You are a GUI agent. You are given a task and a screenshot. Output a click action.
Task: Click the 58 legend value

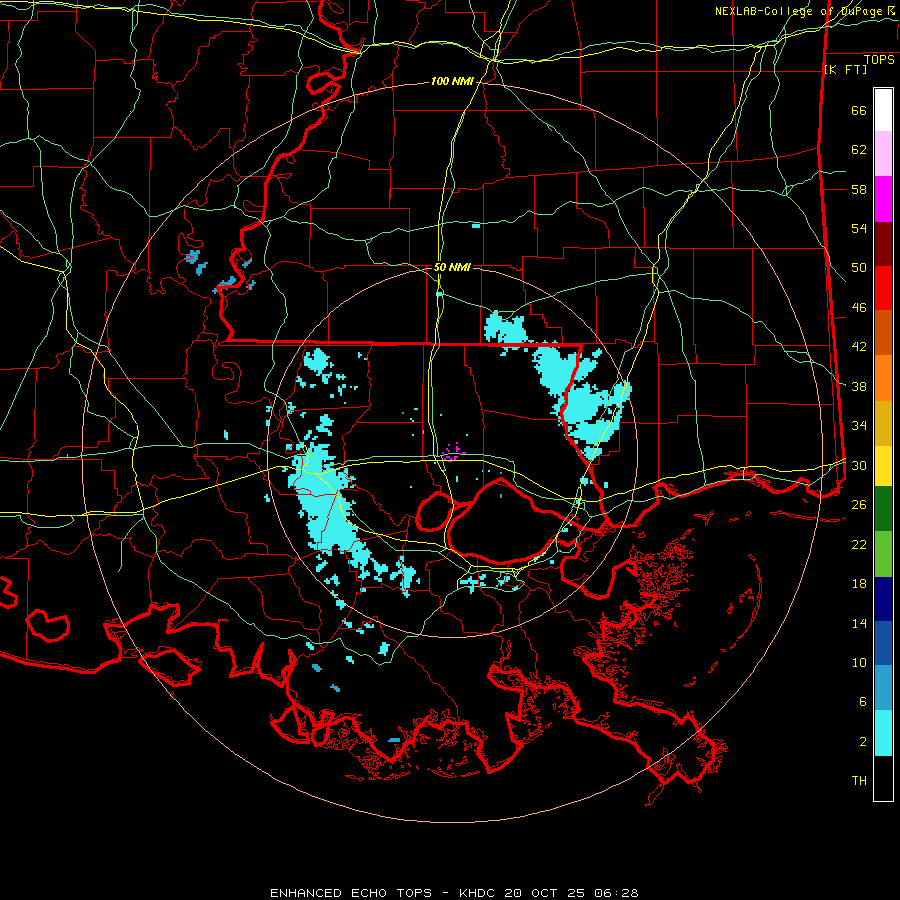click(859, 189)
